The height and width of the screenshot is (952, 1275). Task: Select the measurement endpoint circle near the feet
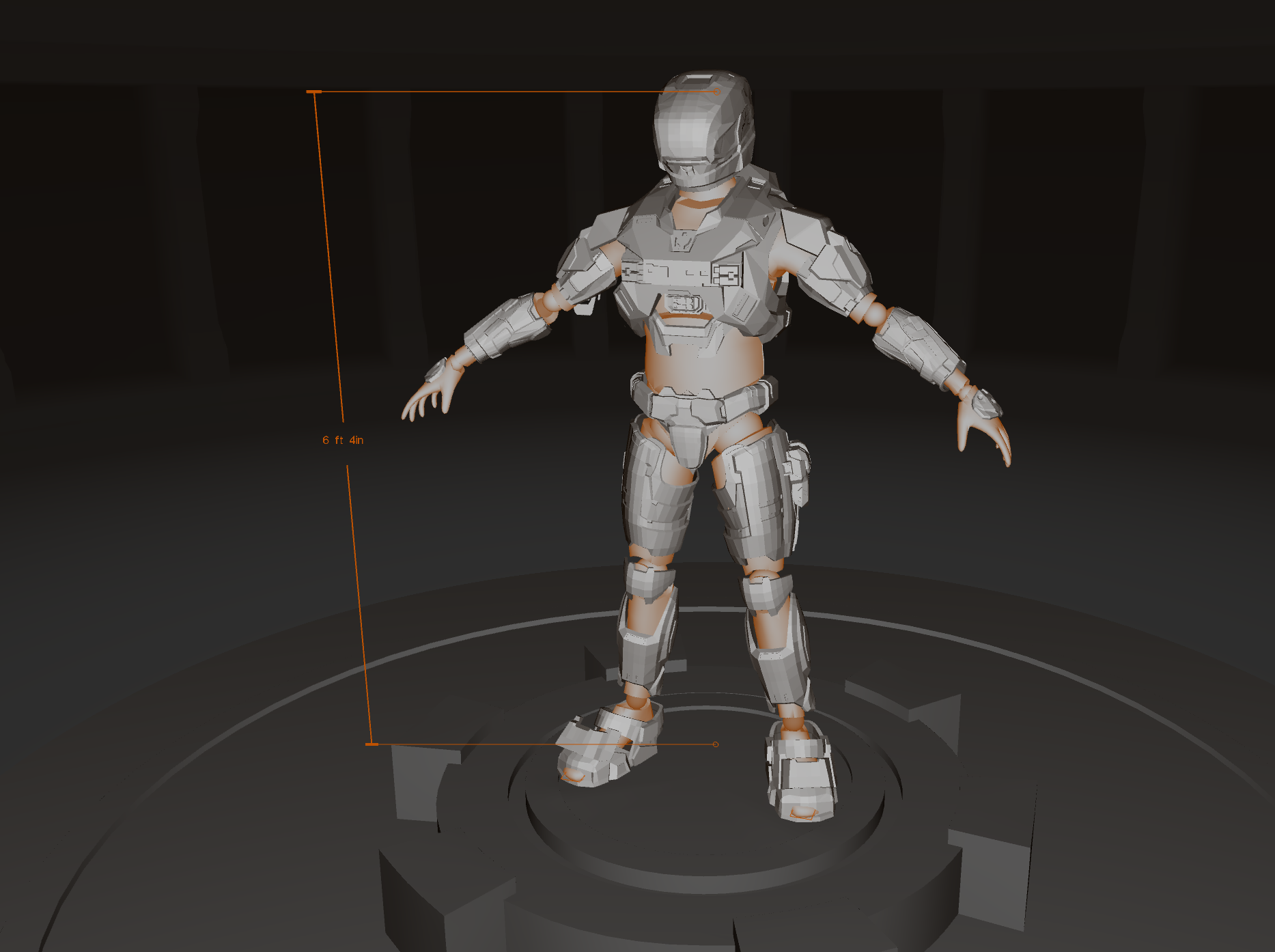click(715, 744)
